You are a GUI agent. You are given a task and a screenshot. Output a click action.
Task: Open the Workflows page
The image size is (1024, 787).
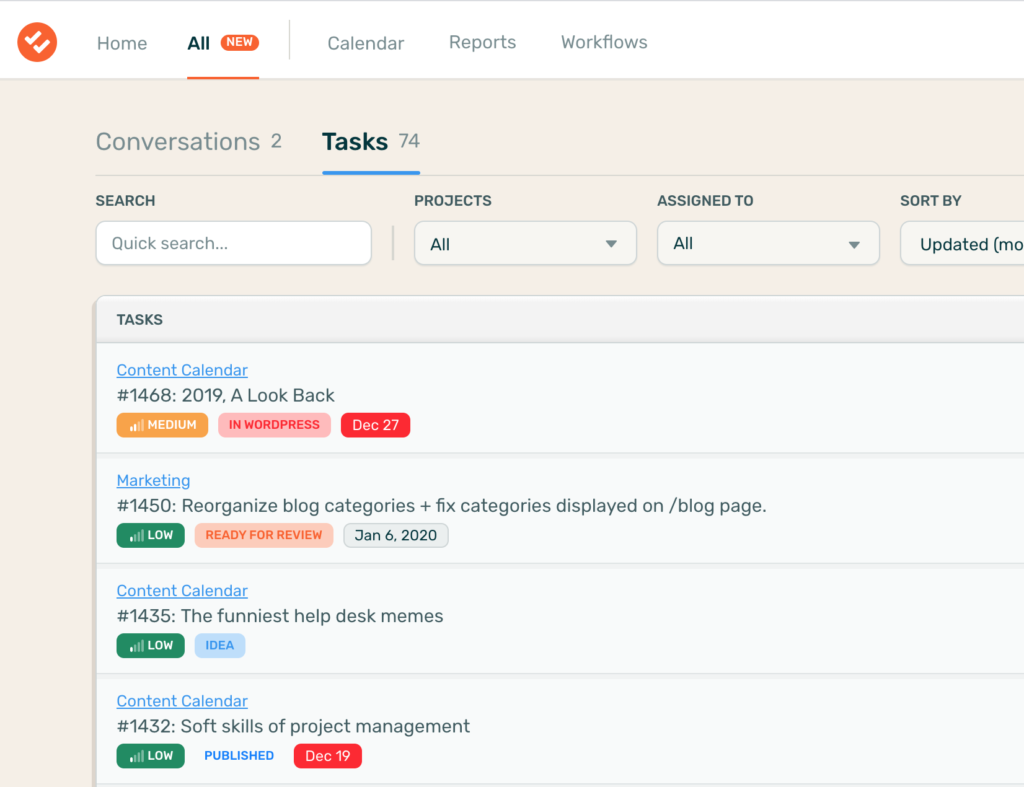tap(604, 43)
